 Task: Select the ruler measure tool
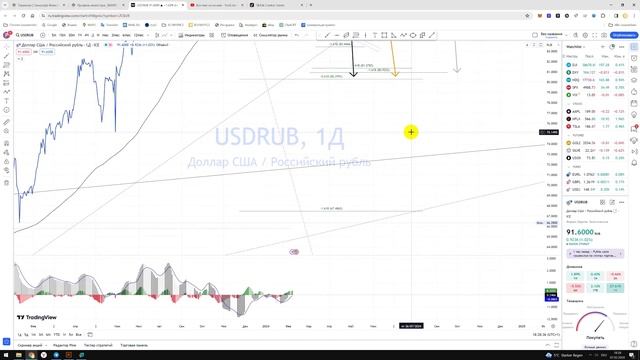(6, 122)
